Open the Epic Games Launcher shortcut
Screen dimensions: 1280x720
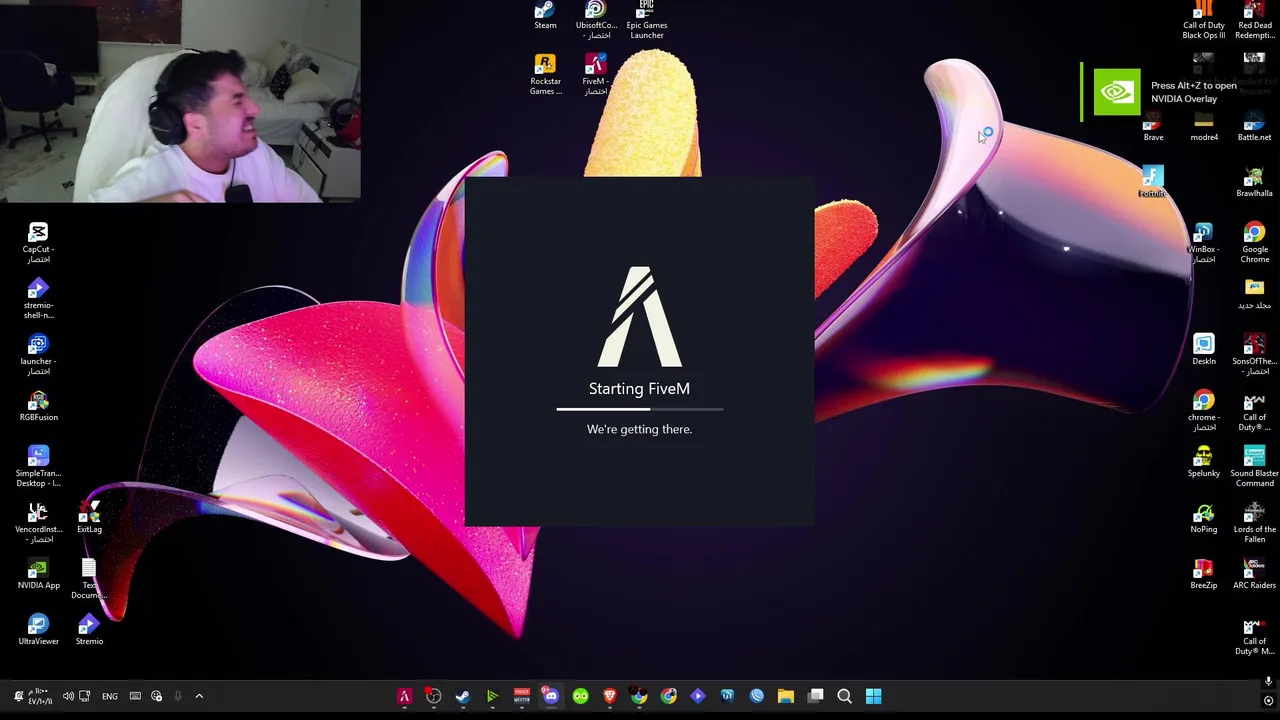tap(646, 20)
